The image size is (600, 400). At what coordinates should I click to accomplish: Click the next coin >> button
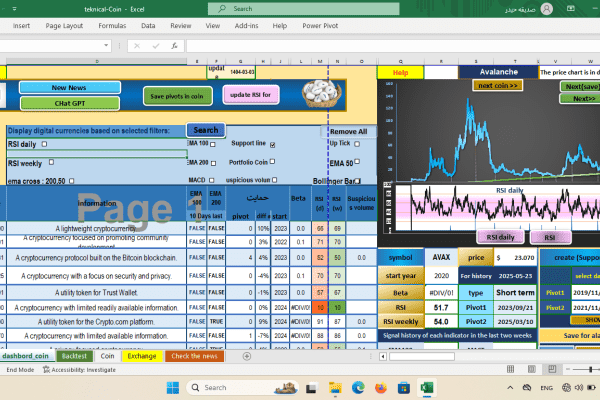(x=498, y=85)
